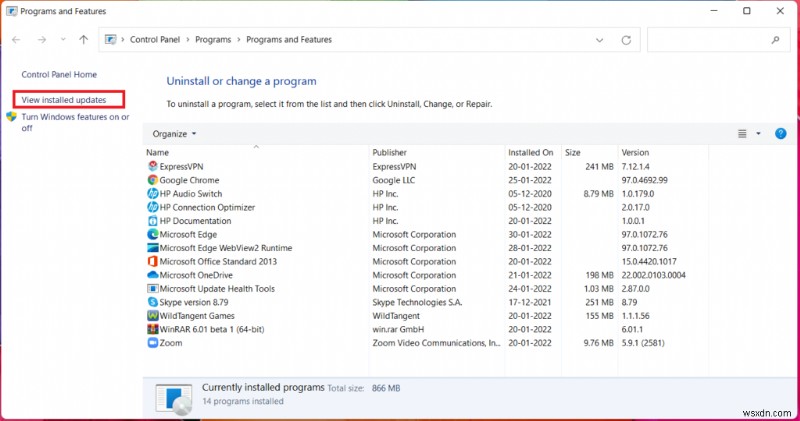Viewport: 800px width, 421px height.
Task: Click the Skype version 8.79 icon
Action: click(x=153, y=302)
